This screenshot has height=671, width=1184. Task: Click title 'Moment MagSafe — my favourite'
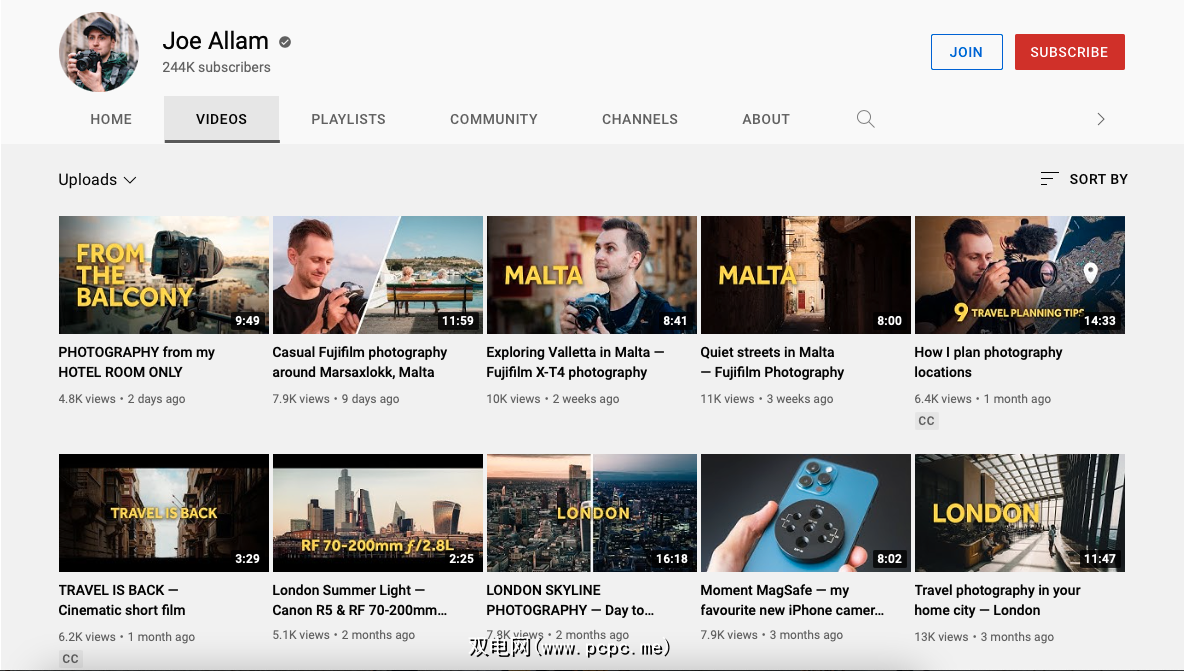pos(792,600)
